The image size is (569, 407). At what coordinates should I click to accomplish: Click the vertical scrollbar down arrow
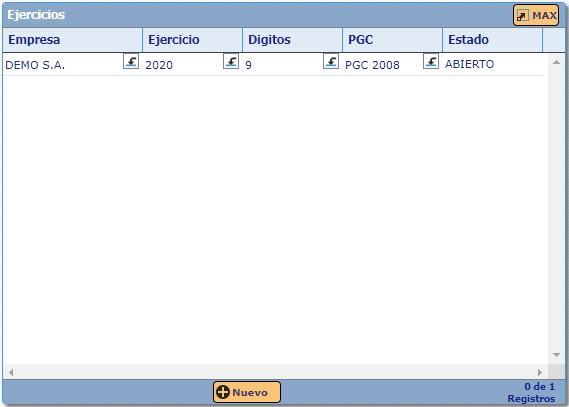(556, 355)
